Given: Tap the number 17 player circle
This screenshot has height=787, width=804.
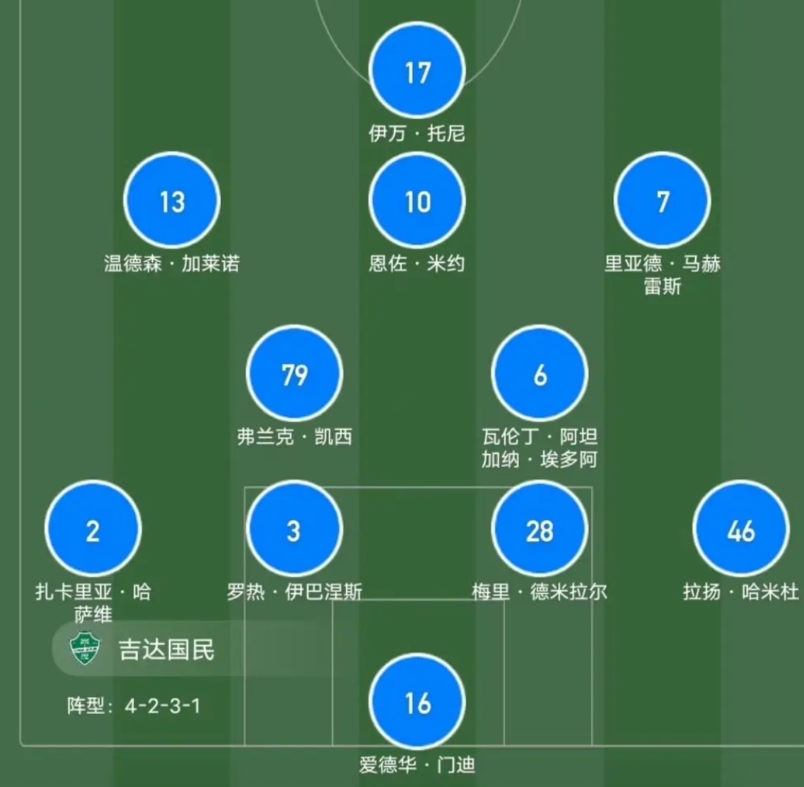Looking at the screenshot, I should 417,72.
